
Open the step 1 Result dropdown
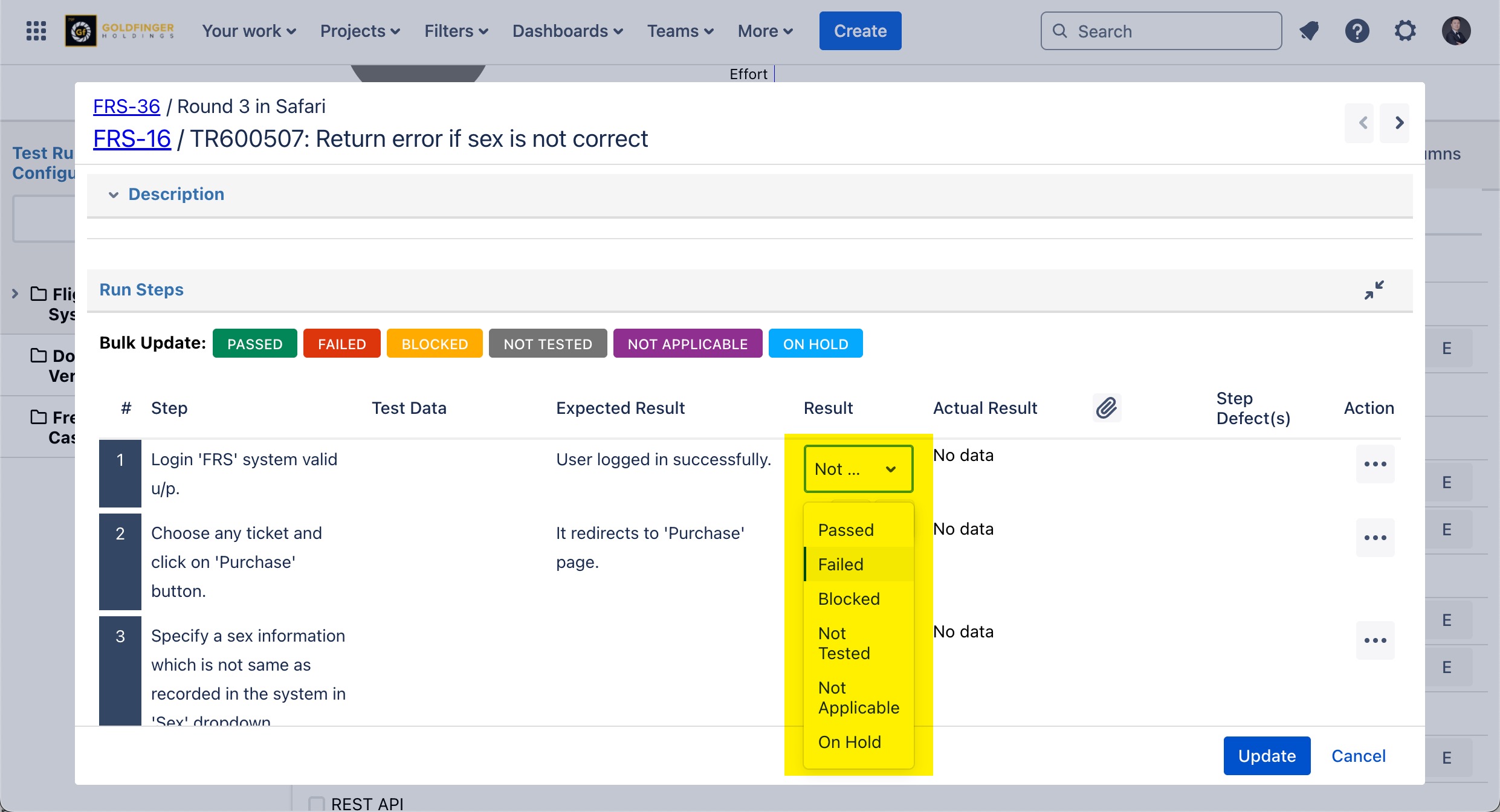858,469
